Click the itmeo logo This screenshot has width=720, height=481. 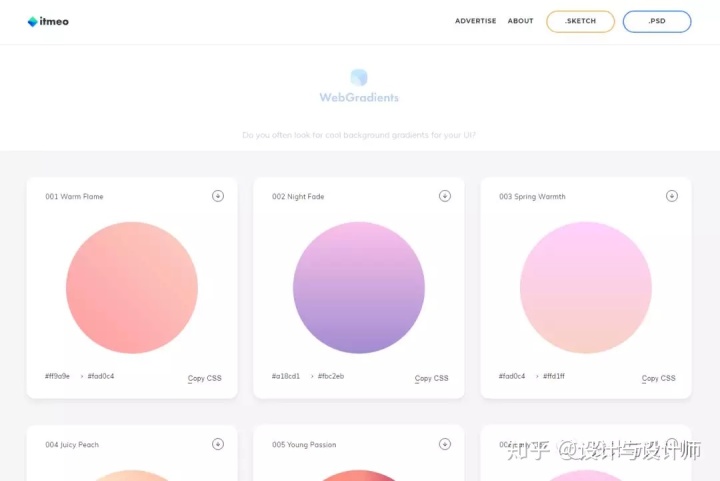point(48,22)
